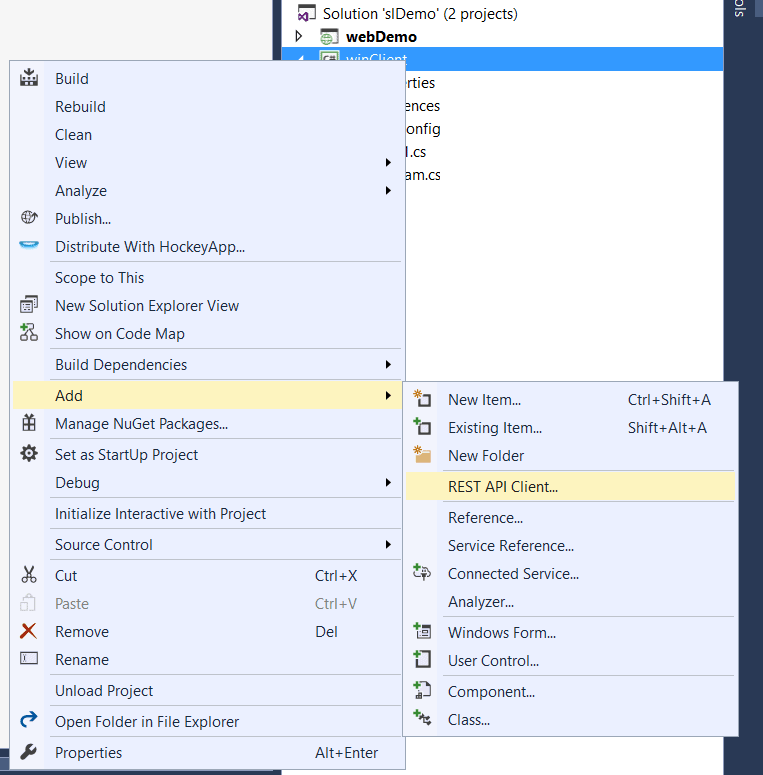The image size is (763, 775).
Task: Select the Solution 'slDemo' tree node
Action: [420, 14]
